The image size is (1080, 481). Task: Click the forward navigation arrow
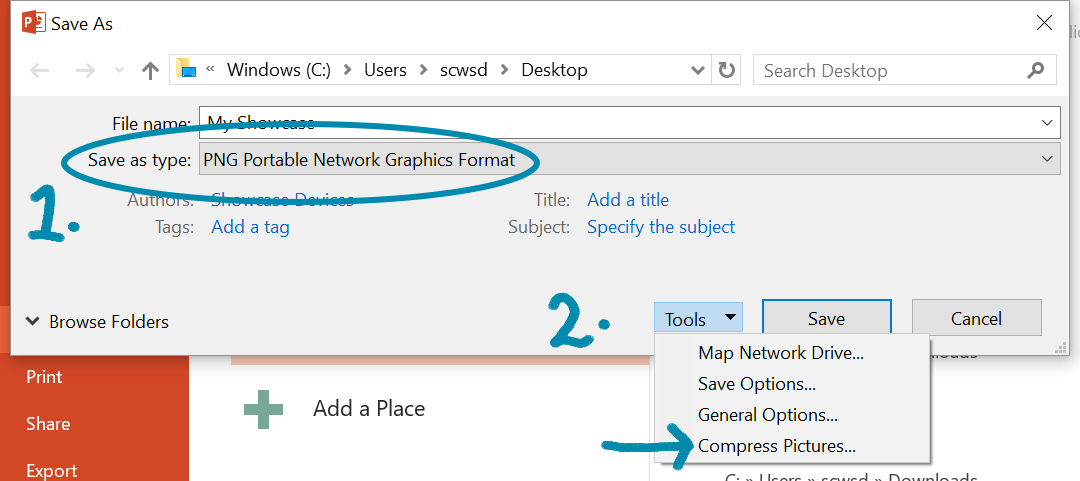click(85, 71)
